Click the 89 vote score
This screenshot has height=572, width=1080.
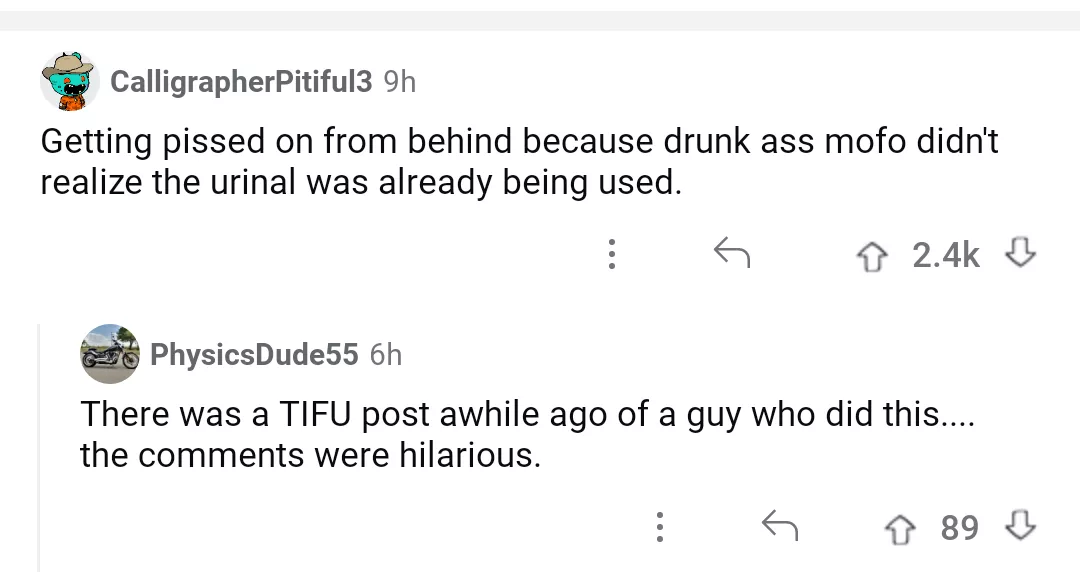pos(960,526)
